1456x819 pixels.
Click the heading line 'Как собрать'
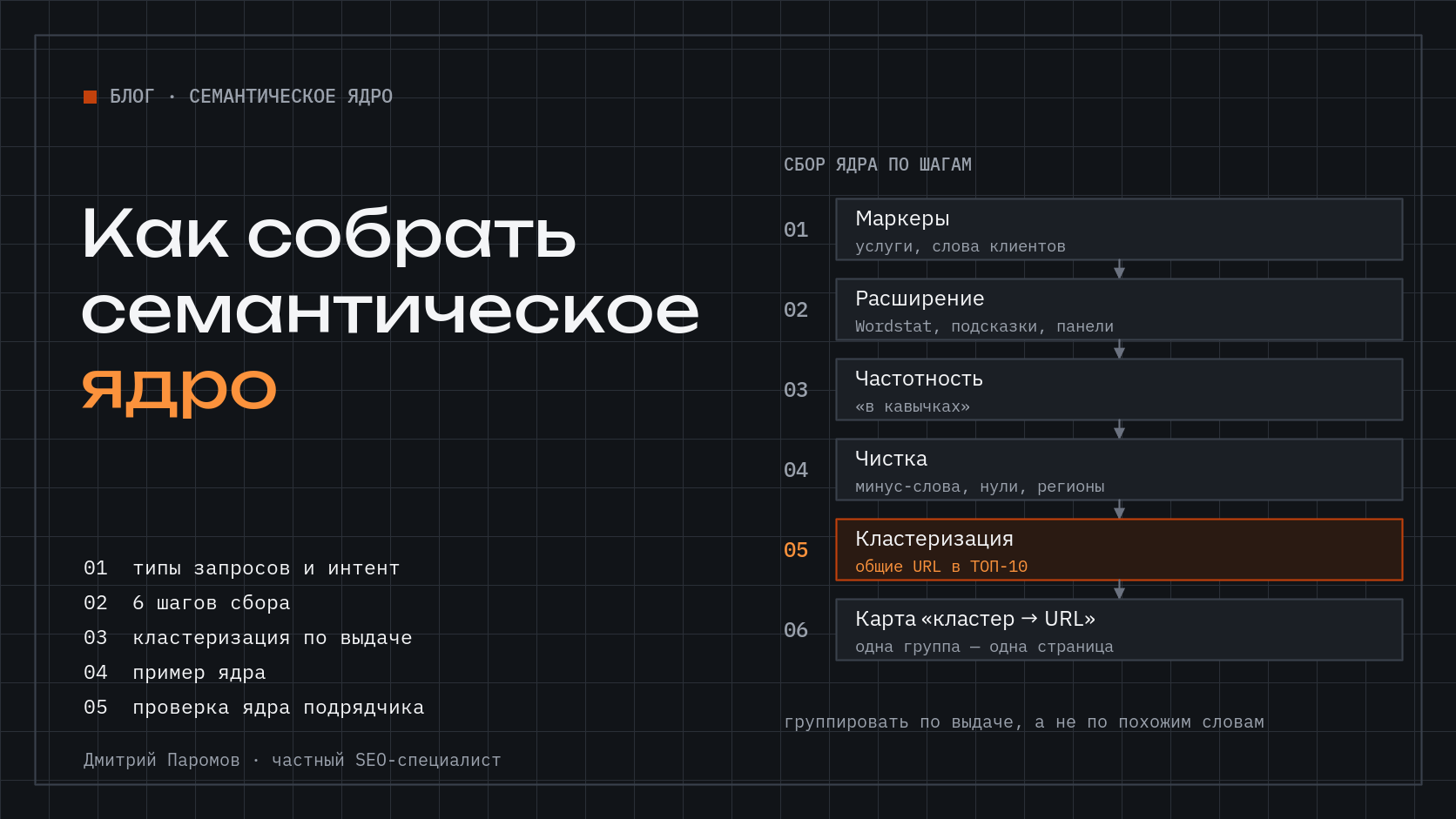pos(329,233)
